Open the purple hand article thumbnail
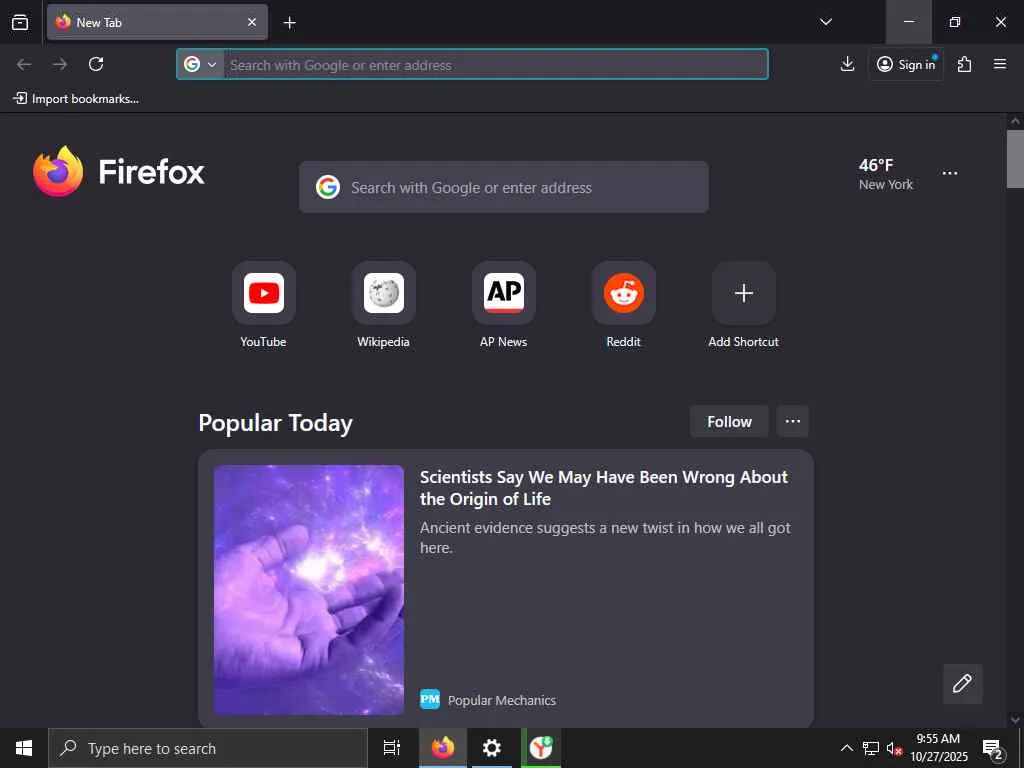1024x768 pixels. (x=309, y=590)
